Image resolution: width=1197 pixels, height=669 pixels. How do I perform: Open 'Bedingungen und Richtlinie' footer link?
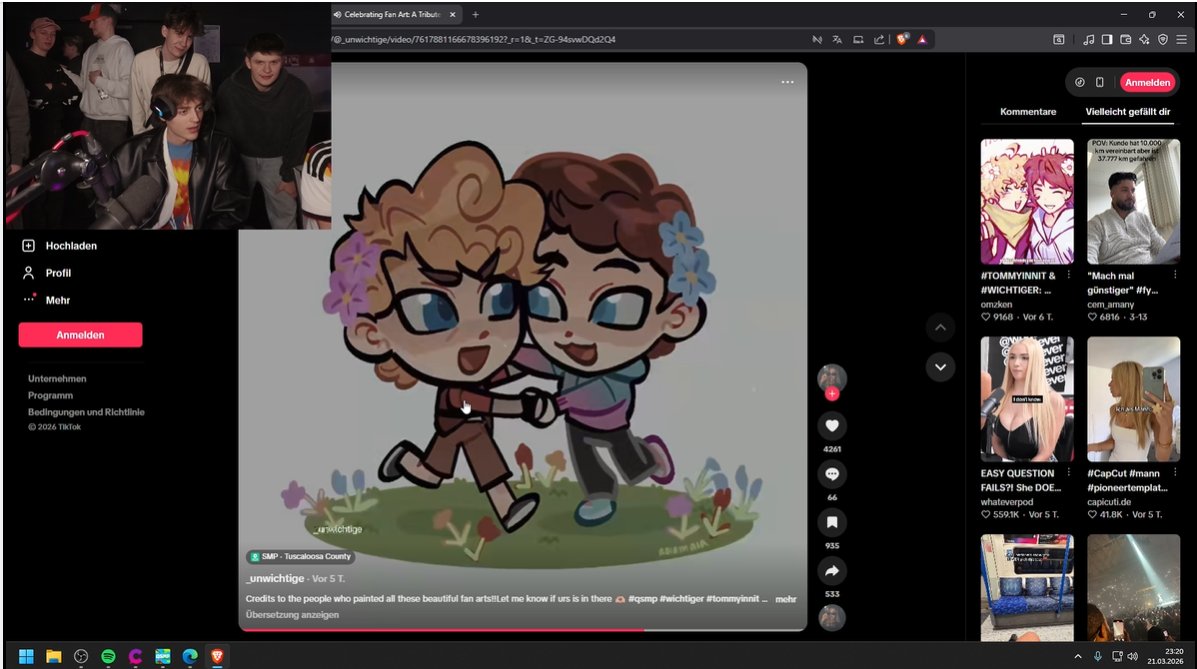coord(86,412)
